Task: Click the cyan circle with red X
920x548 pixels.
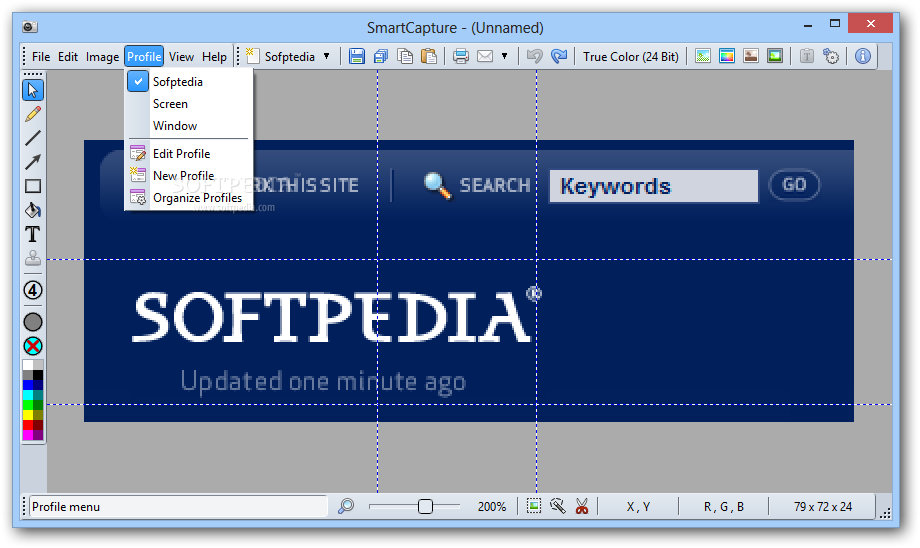Action: (x=33, y=346)
